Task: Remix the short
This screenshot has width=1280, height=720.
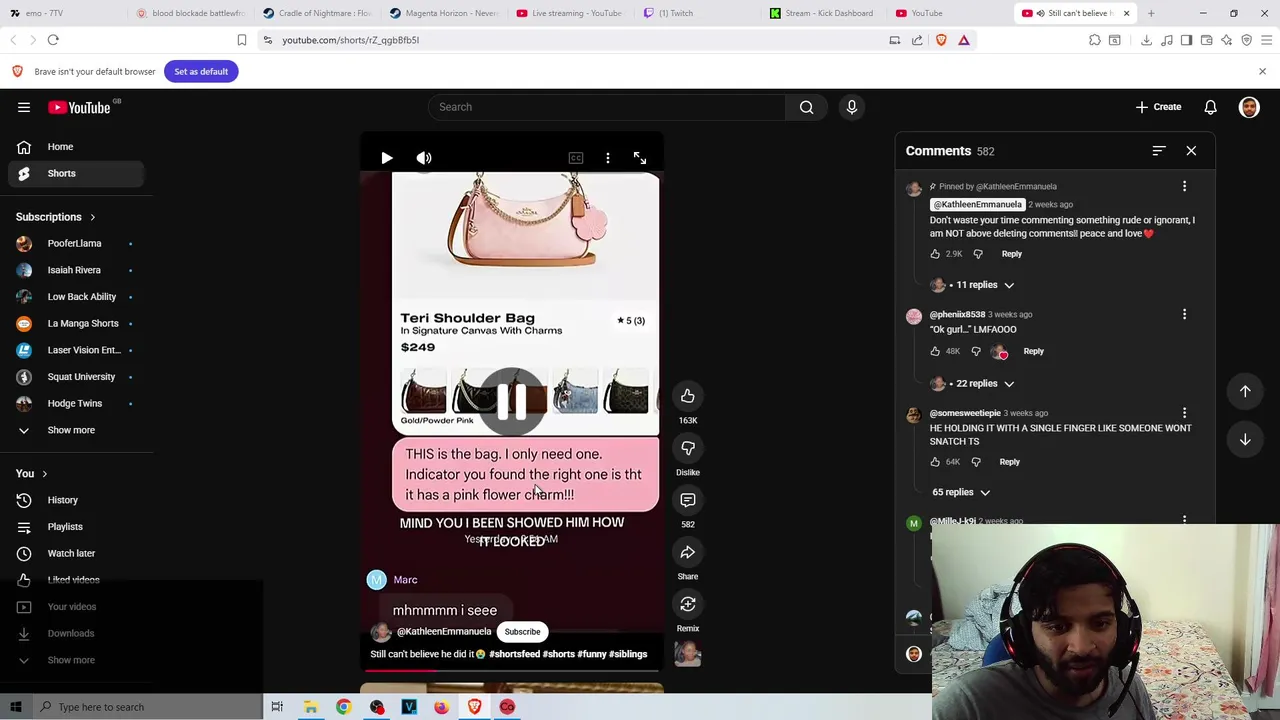Action: coord(688,604)
